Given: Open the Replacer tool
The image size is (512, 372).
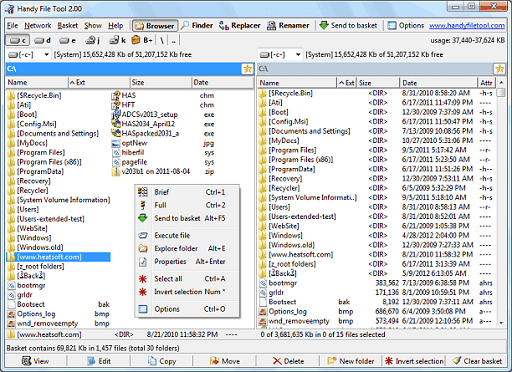Looking at the screenshot, I should tap(240, 26).
